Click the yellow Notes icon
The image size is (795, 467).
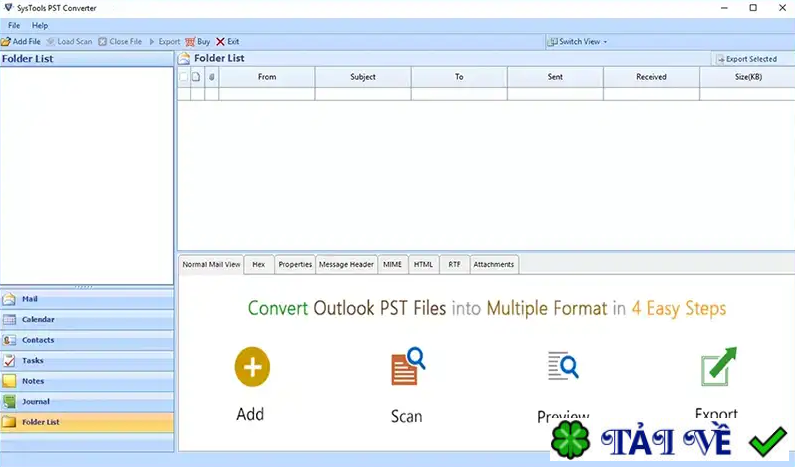9,381
